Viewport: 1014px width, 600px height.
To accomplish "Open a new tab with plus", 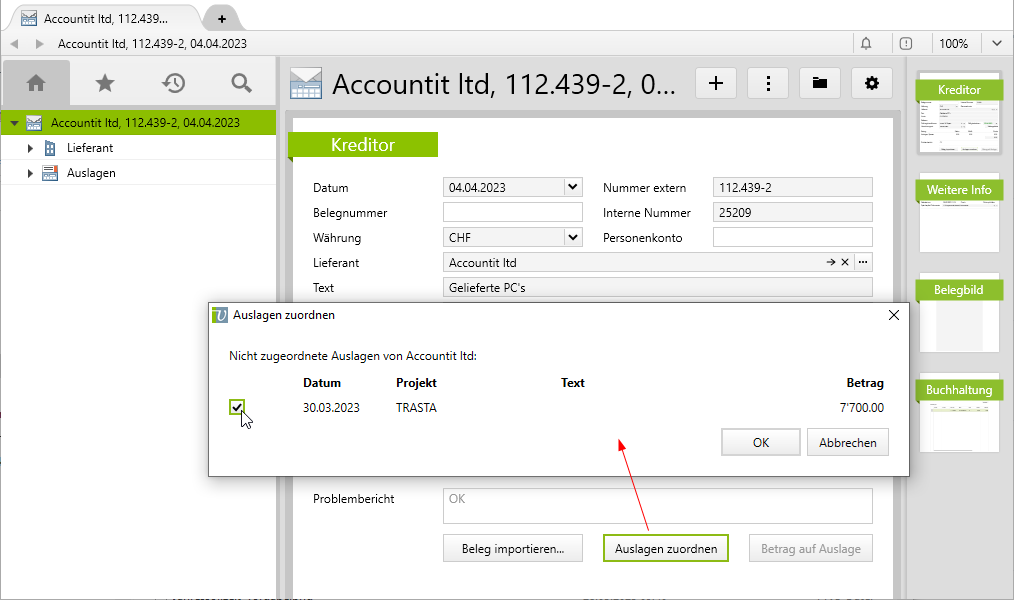I will [222, 19].
